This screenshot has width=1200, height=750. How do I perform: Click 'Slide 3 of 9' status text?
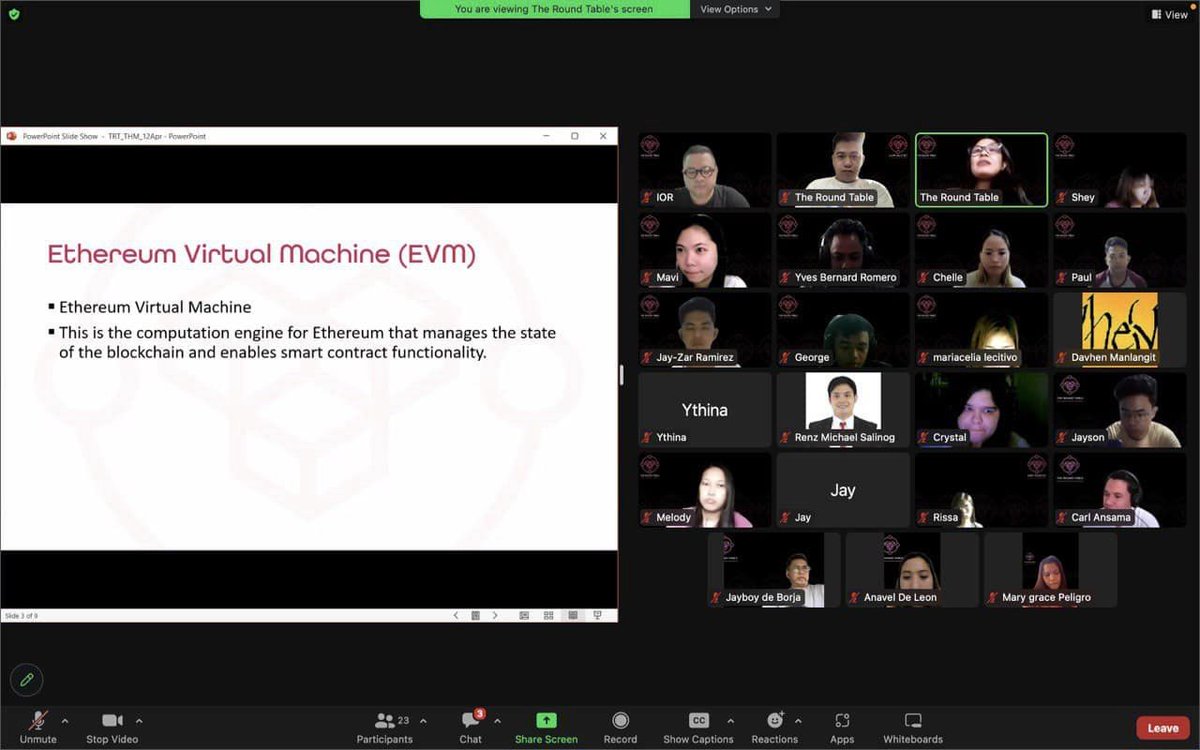click(21, 616)
